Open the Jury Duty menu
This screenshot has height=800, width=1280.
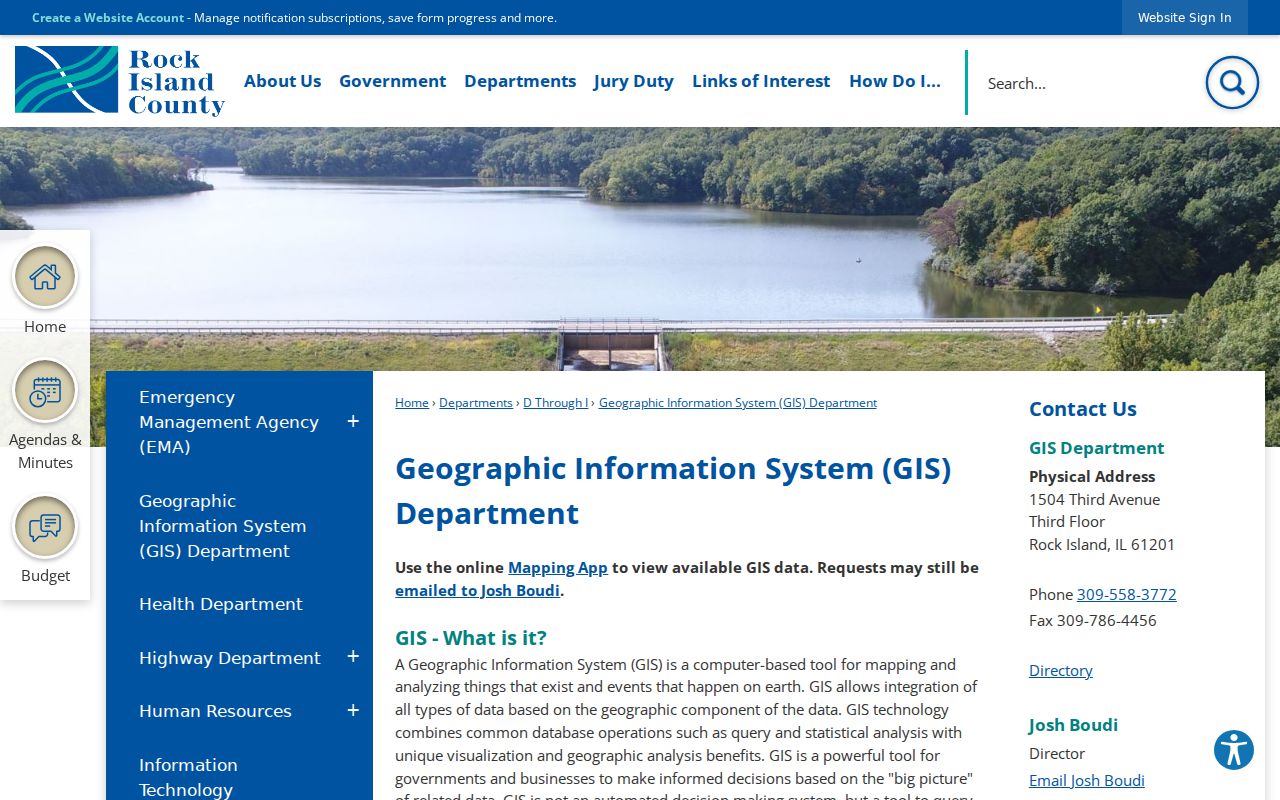coord(634,81)
